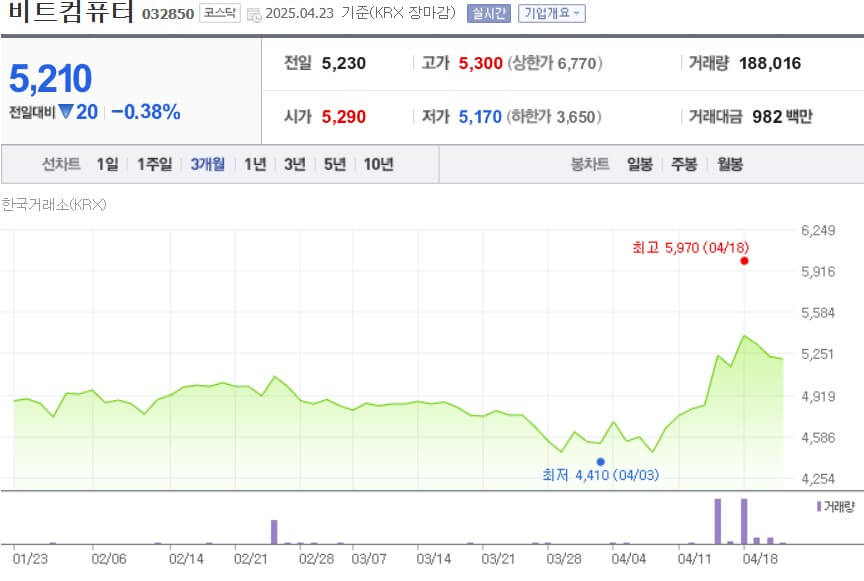Click the 6,249 price axis label
864x581 pixels.
(x=818, y=230)
